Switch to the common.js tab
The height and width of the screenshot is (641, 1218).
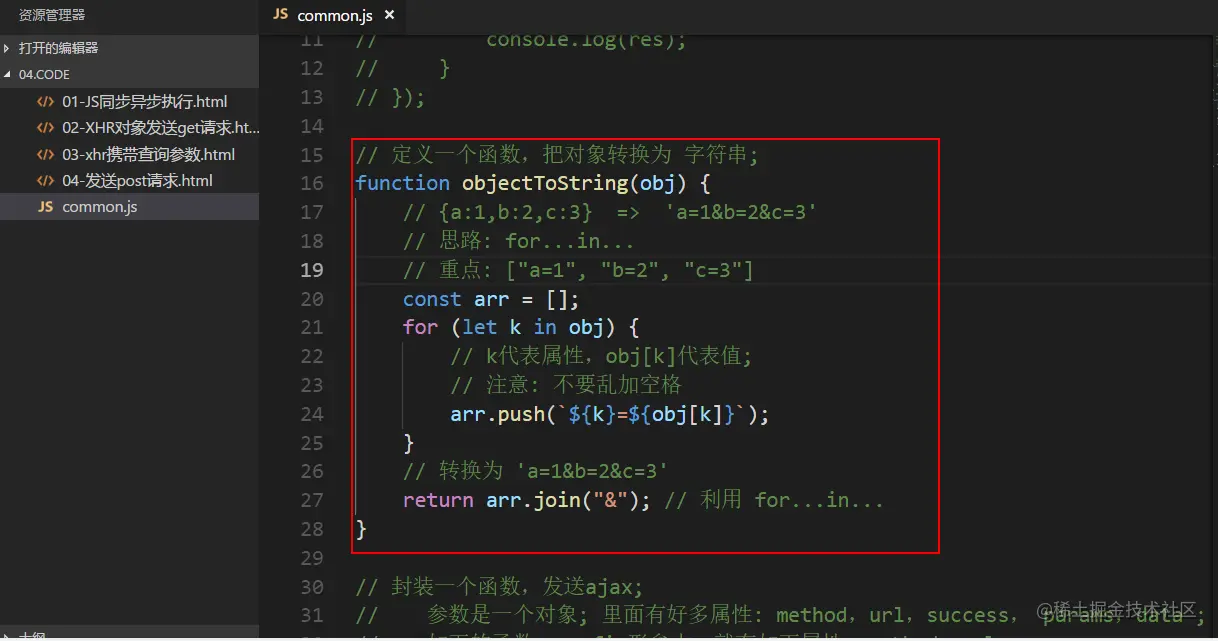click(x=334, y=15)
